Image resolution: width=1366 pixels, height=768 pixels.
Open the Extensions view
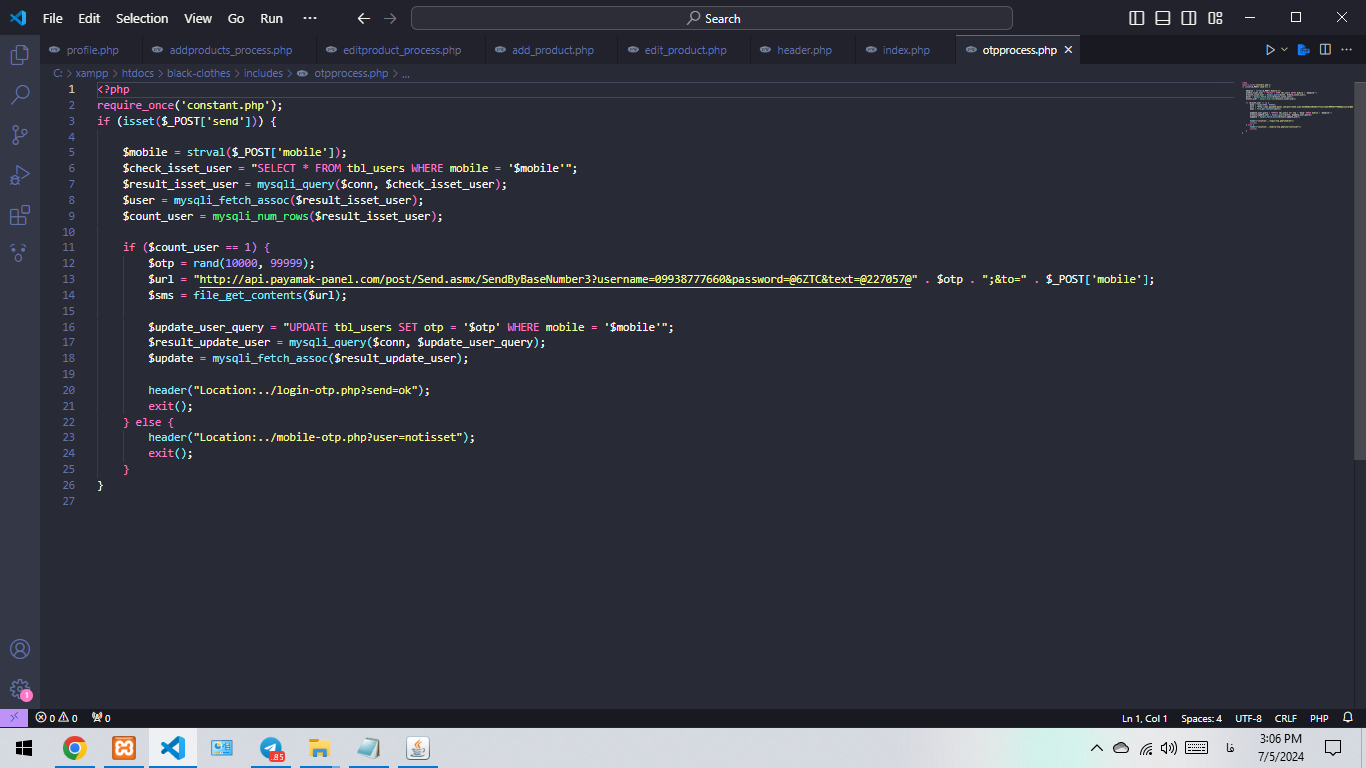(x=20, y=215)
